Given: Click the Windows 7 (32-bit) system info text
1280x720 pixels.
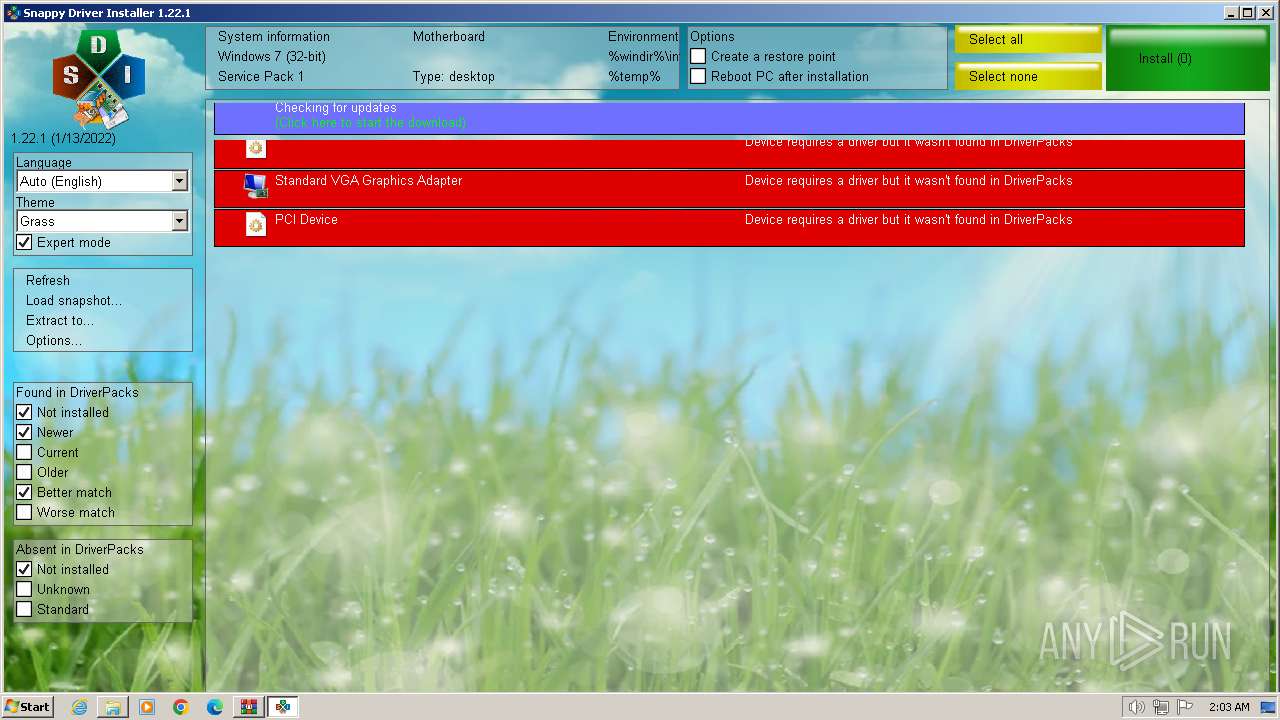Looking at the screenshot, I should click(x=272, y=56).
